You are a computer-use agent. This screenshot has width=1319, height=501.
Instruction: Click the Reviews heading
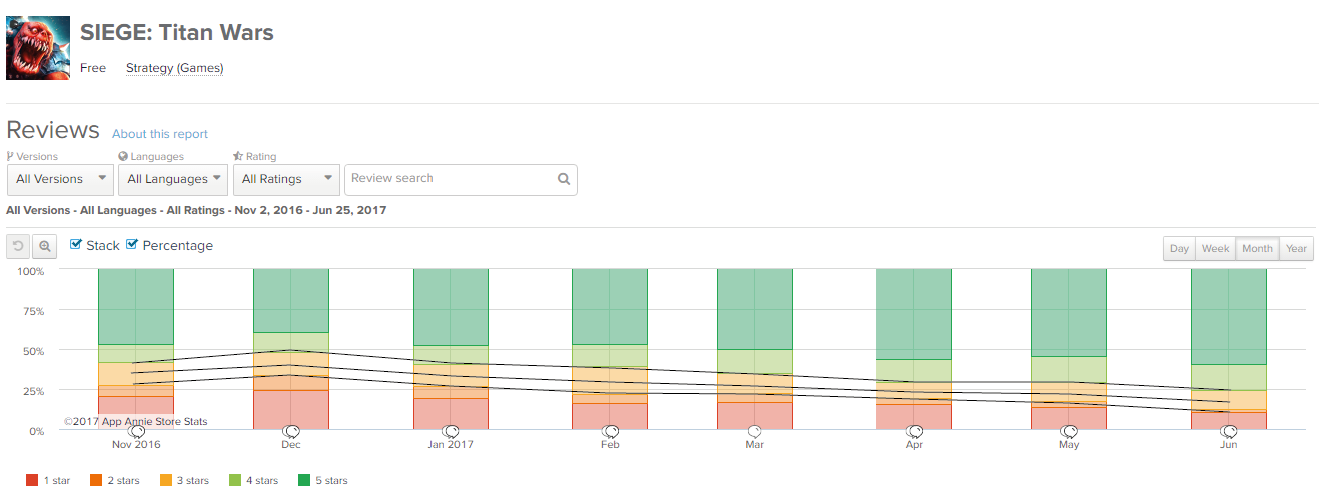53,131
